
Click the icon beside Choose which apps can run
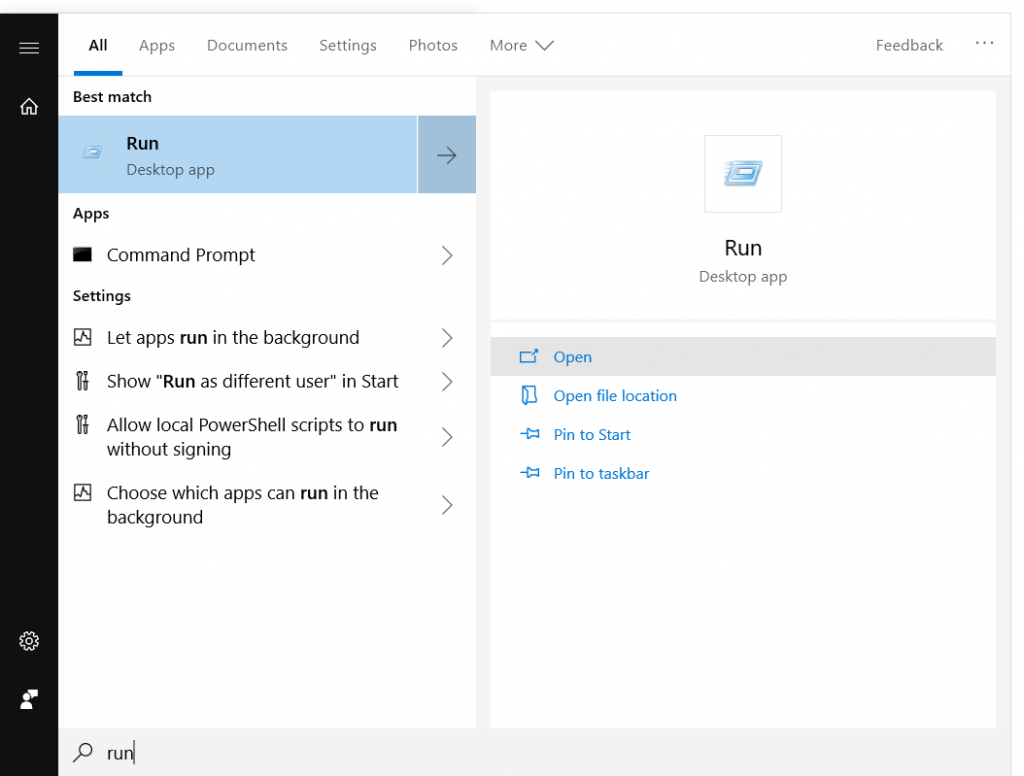tap(82, 493)
